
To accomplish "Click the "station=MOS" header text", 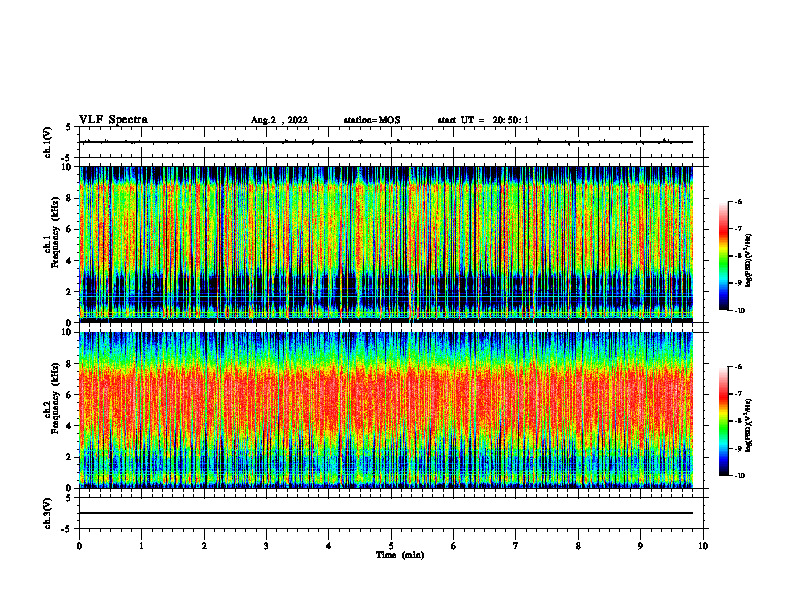I will [x=372, y=120].
